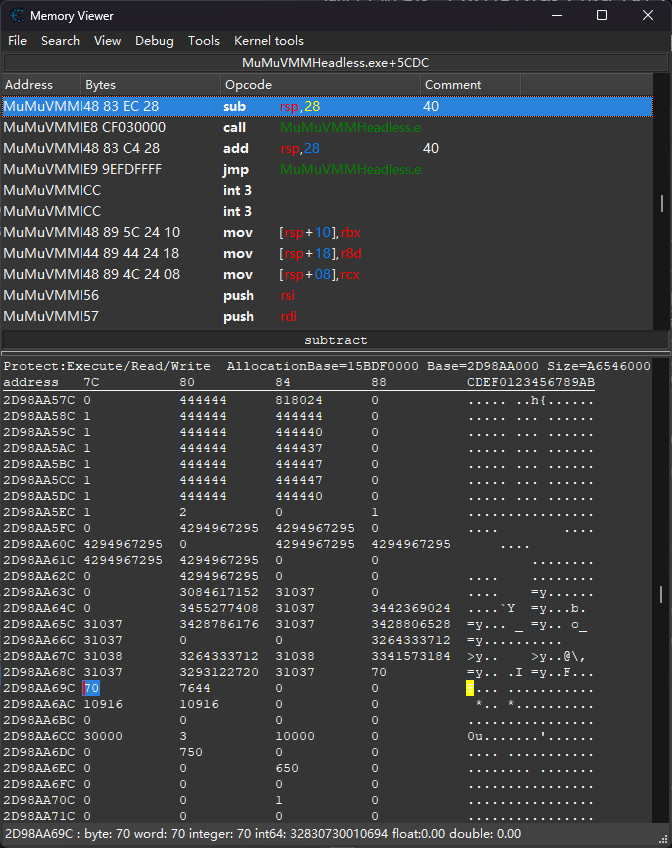The height and width of the screenshot is (848, 672).
Task: Click the MuMuVMMHeadless.exe+5CDC address header
Action: coord(335,63)
